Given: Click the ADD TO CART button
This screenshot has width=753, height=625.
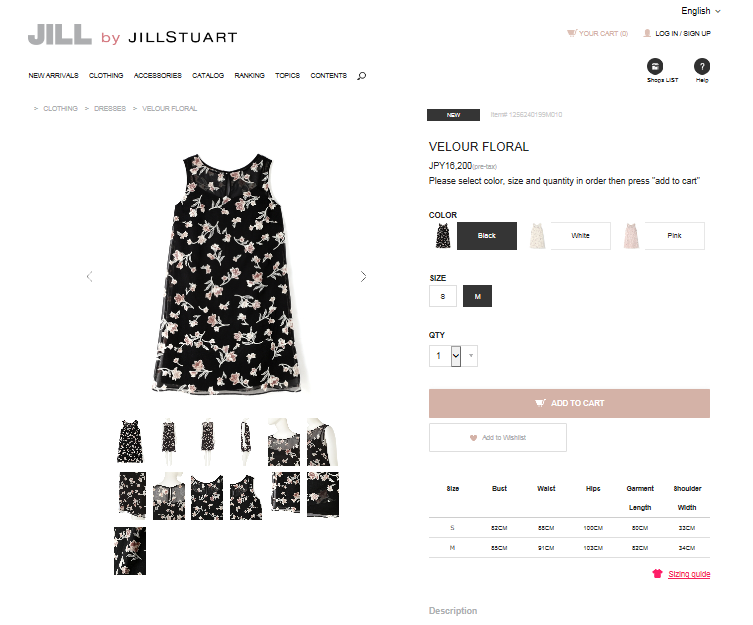Looking at the screenshot, I should tap(569, 403).
